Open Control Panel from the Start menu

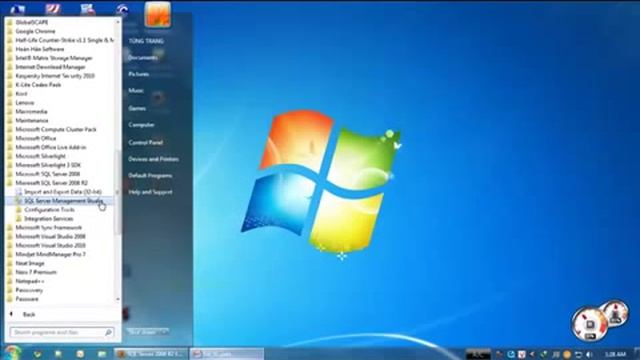pyautogui.click(x=145, y=142)
